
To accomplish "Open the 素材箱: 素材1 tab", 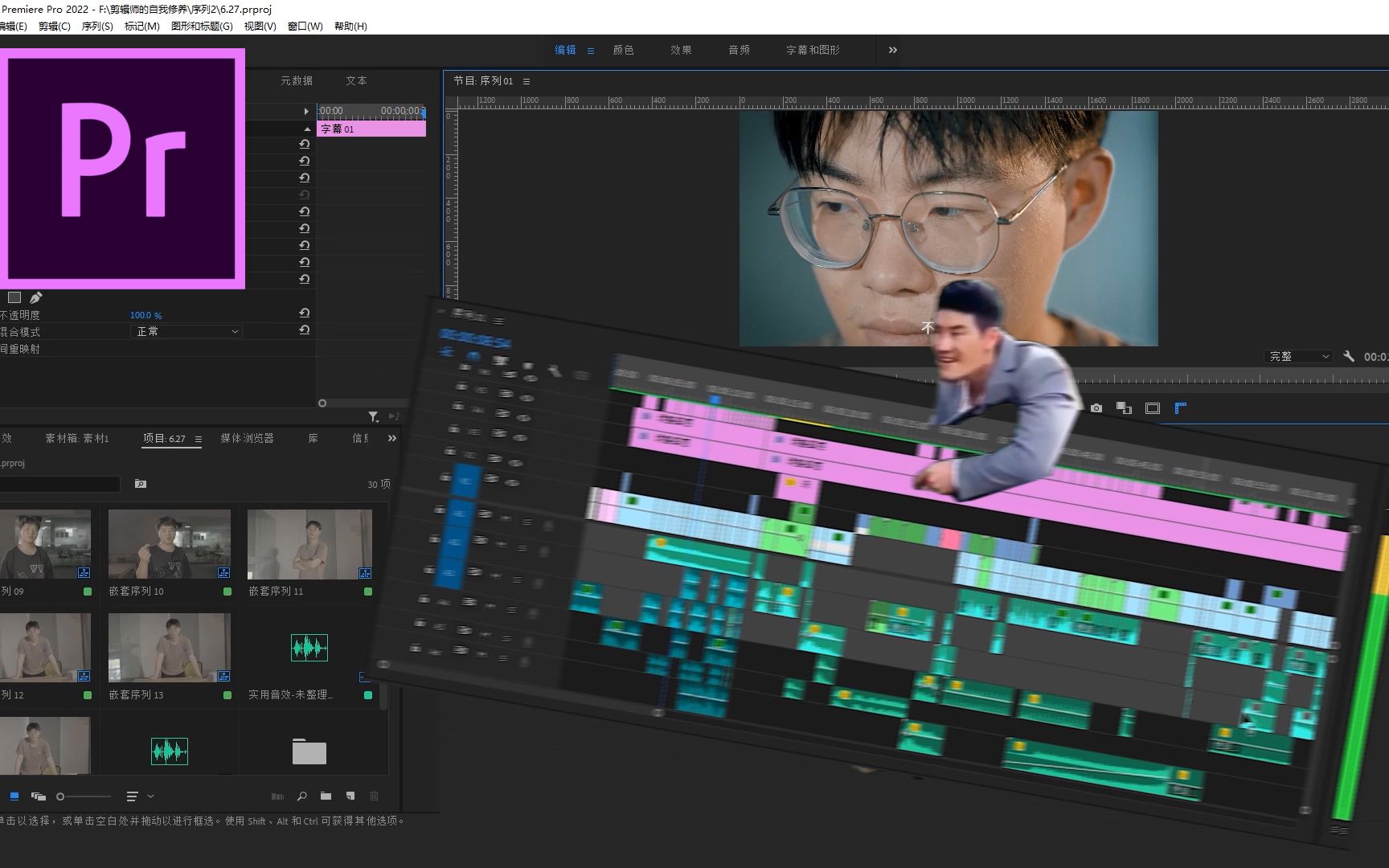I will [x=76, y=438].
